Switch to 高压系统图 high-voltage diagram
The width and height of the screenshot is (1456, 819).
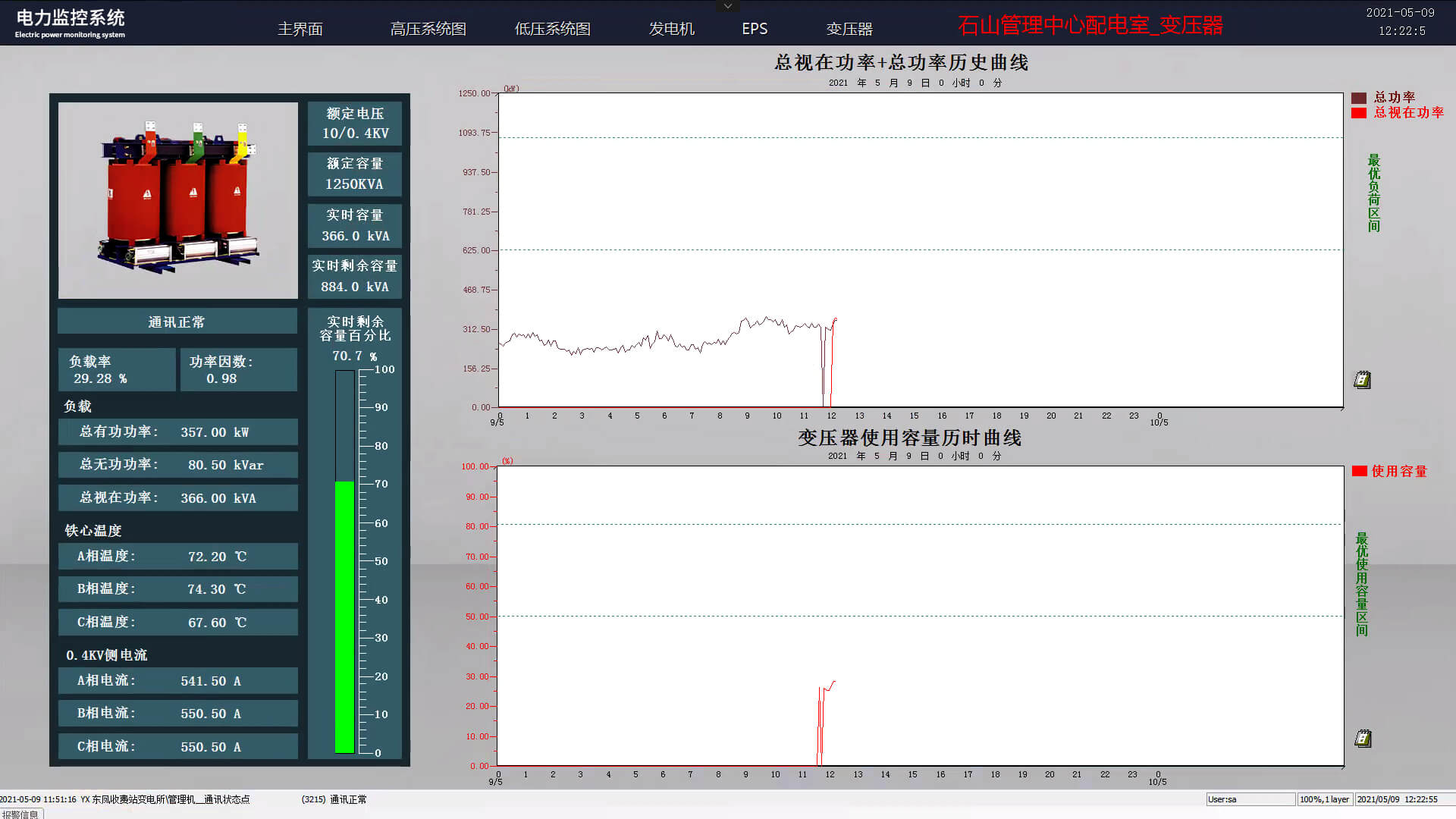click(x=428, y=29)
